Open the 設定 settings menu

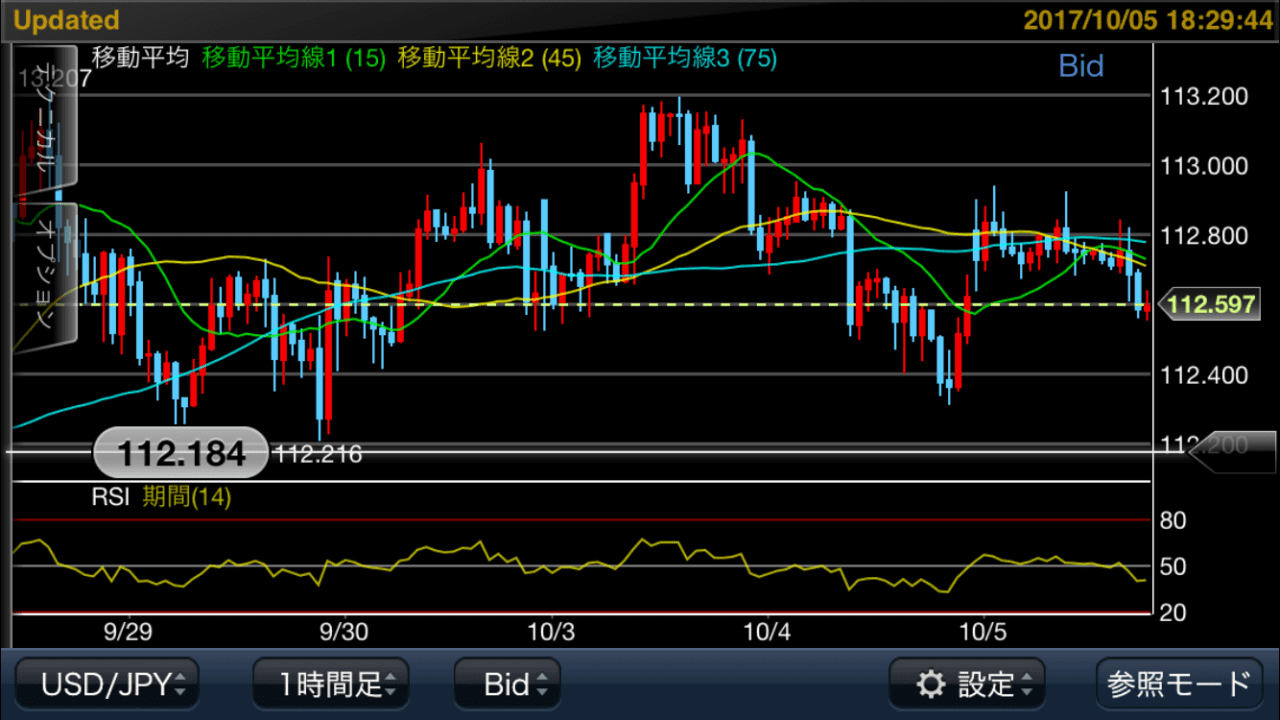pos(966,684)
